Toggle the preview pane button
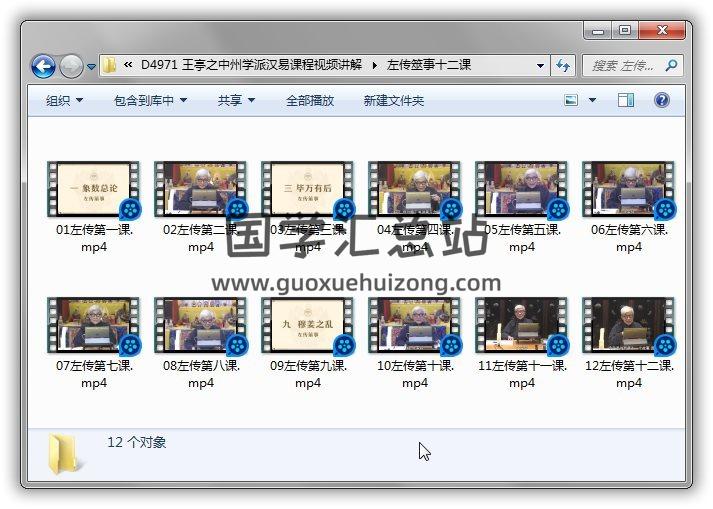Image resolution: width=713 pixels, height=509 pixels. pyautogui.click(x=626, y=100)
